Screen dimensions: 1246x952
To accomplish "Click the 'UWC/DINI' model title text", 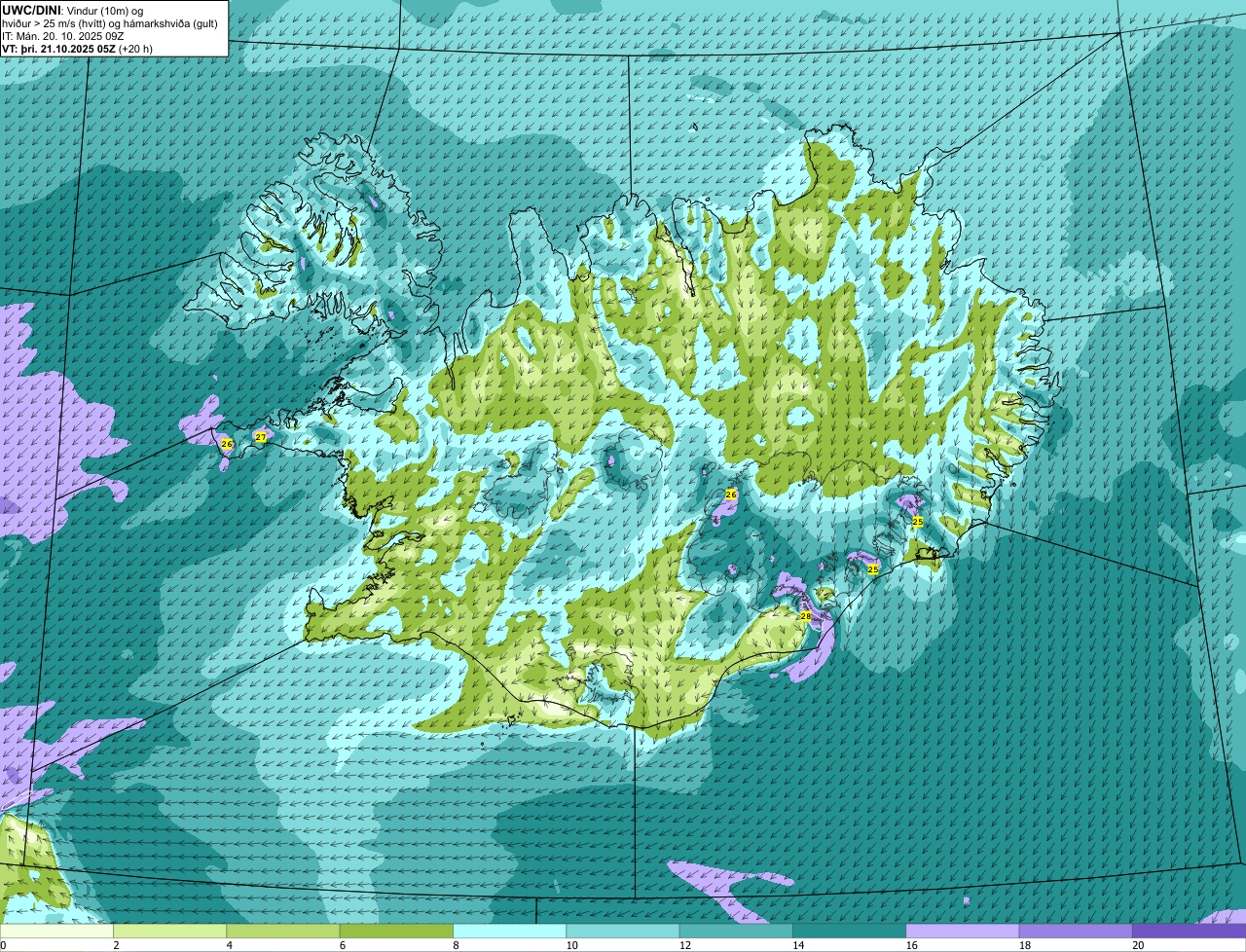I will [x=31, y=9].
